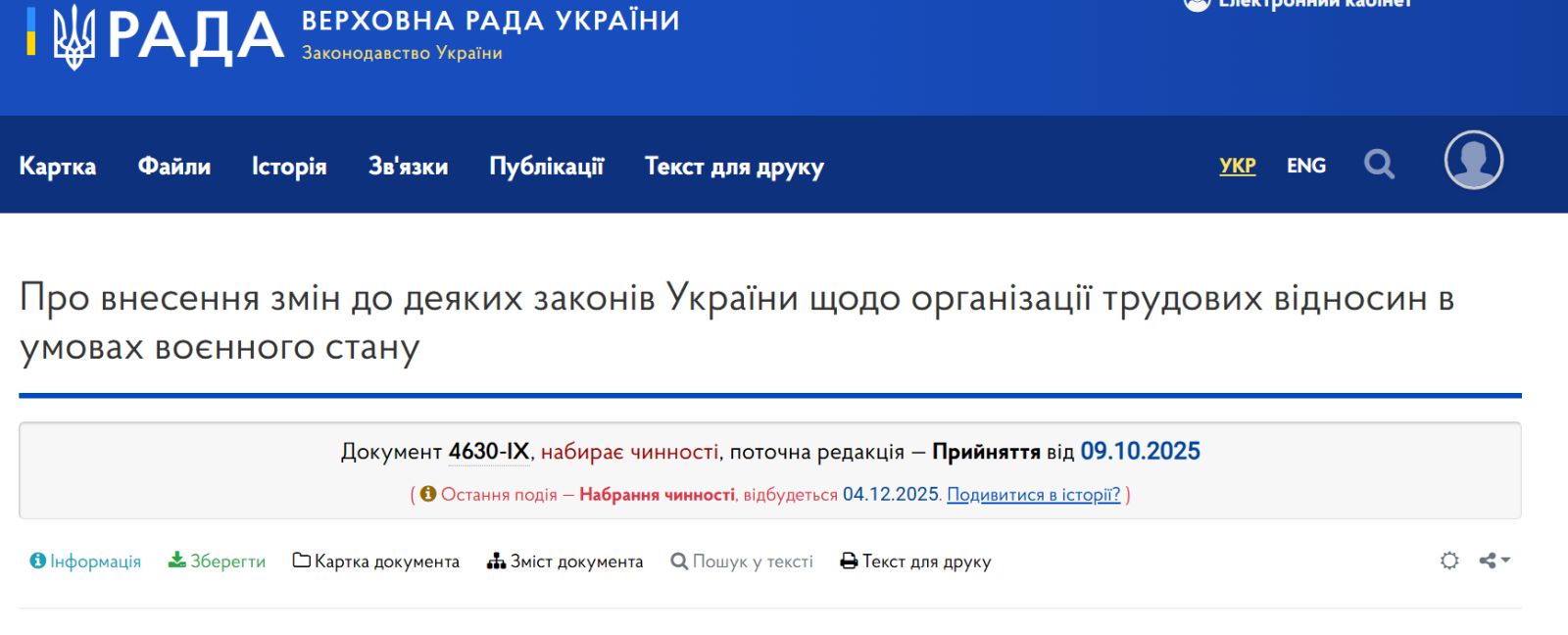Click Зберегти download button
The height and width of the screenshot is (635, 1568).
click(x=217, y=562)
